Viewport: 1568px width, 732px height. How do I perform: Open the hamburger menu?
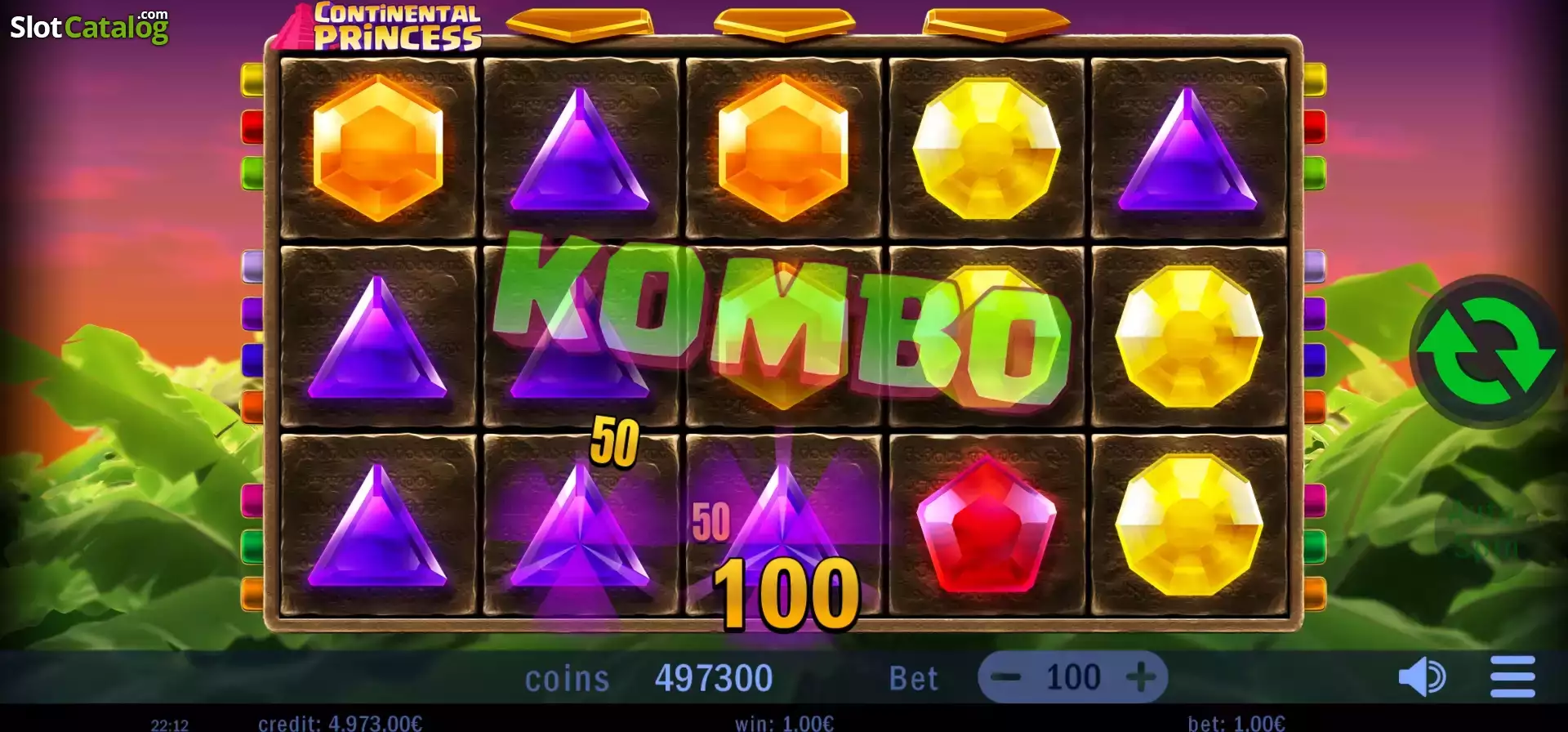click(1512, 676)
